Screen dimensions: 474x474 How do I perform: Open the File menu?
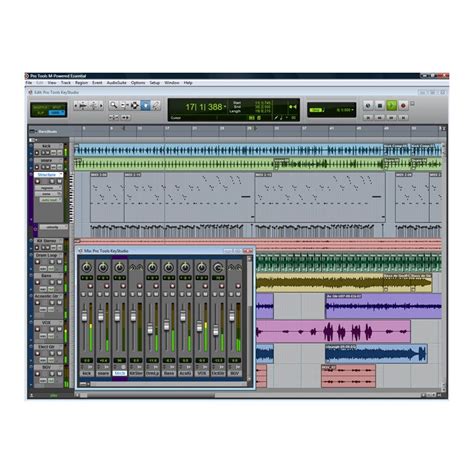(29, 83)
